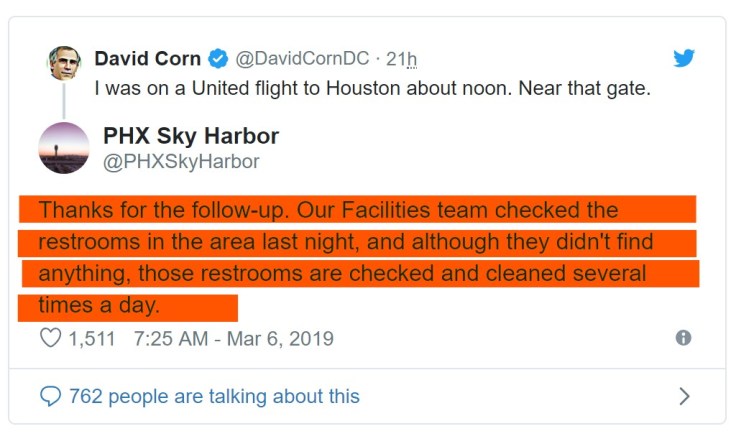Click the highlighted "Thanks for the follow-up" line

pyautogui.click(x=328, y=211)
